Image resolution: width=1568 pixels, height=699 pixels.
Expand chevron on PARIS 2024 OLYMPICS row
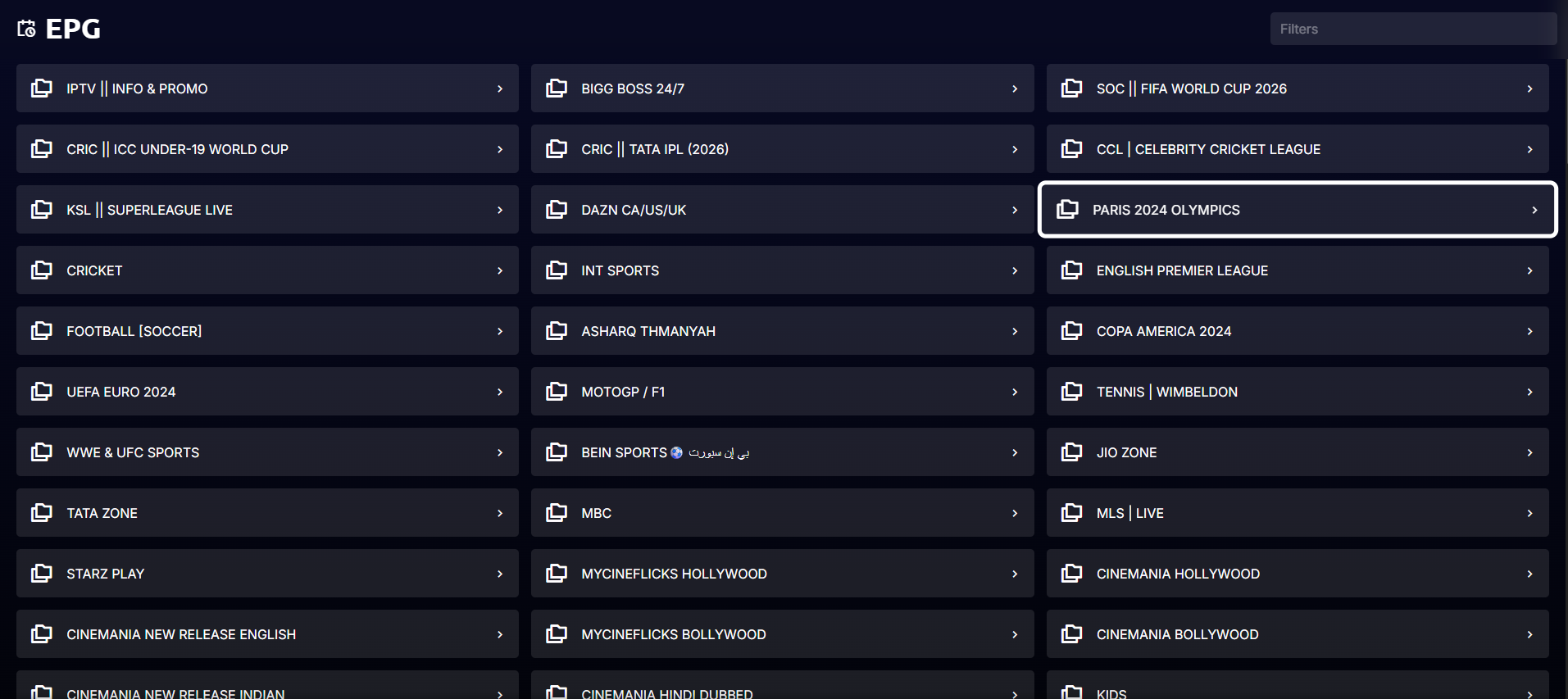[x=1534, y=210]
